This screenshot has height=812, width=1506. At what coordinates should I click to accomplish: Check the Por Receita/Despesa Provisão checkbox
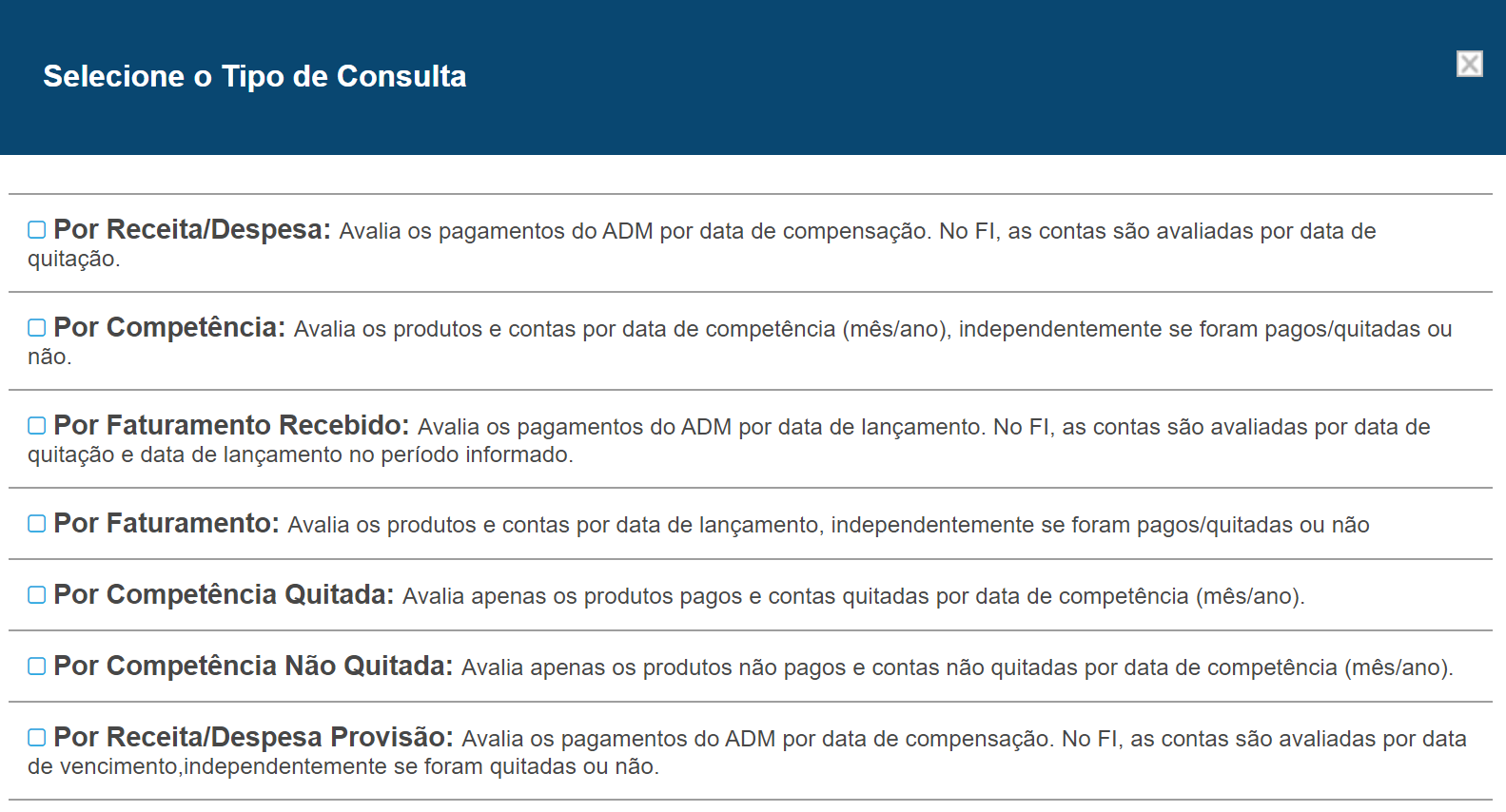(x=37, y=738)
